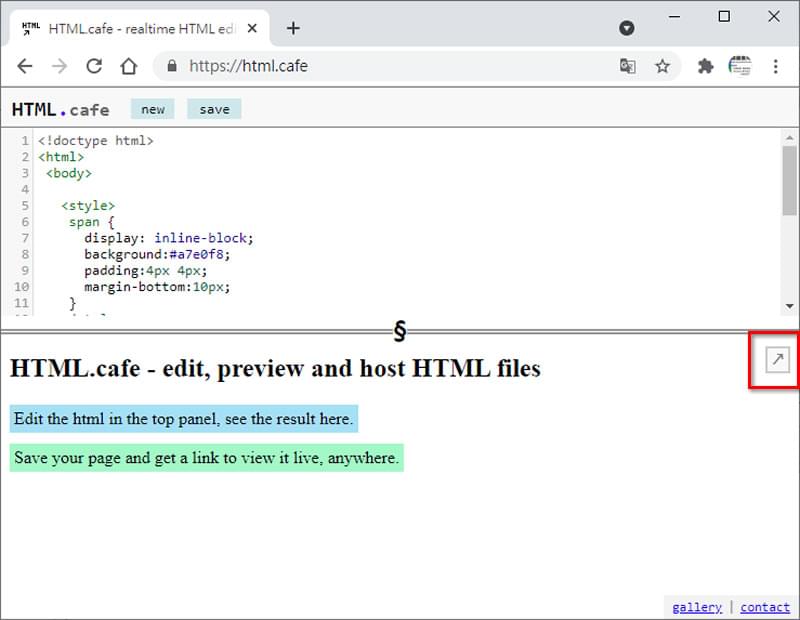
Task: Click the HTML.cafe logo
Action: 60,110
